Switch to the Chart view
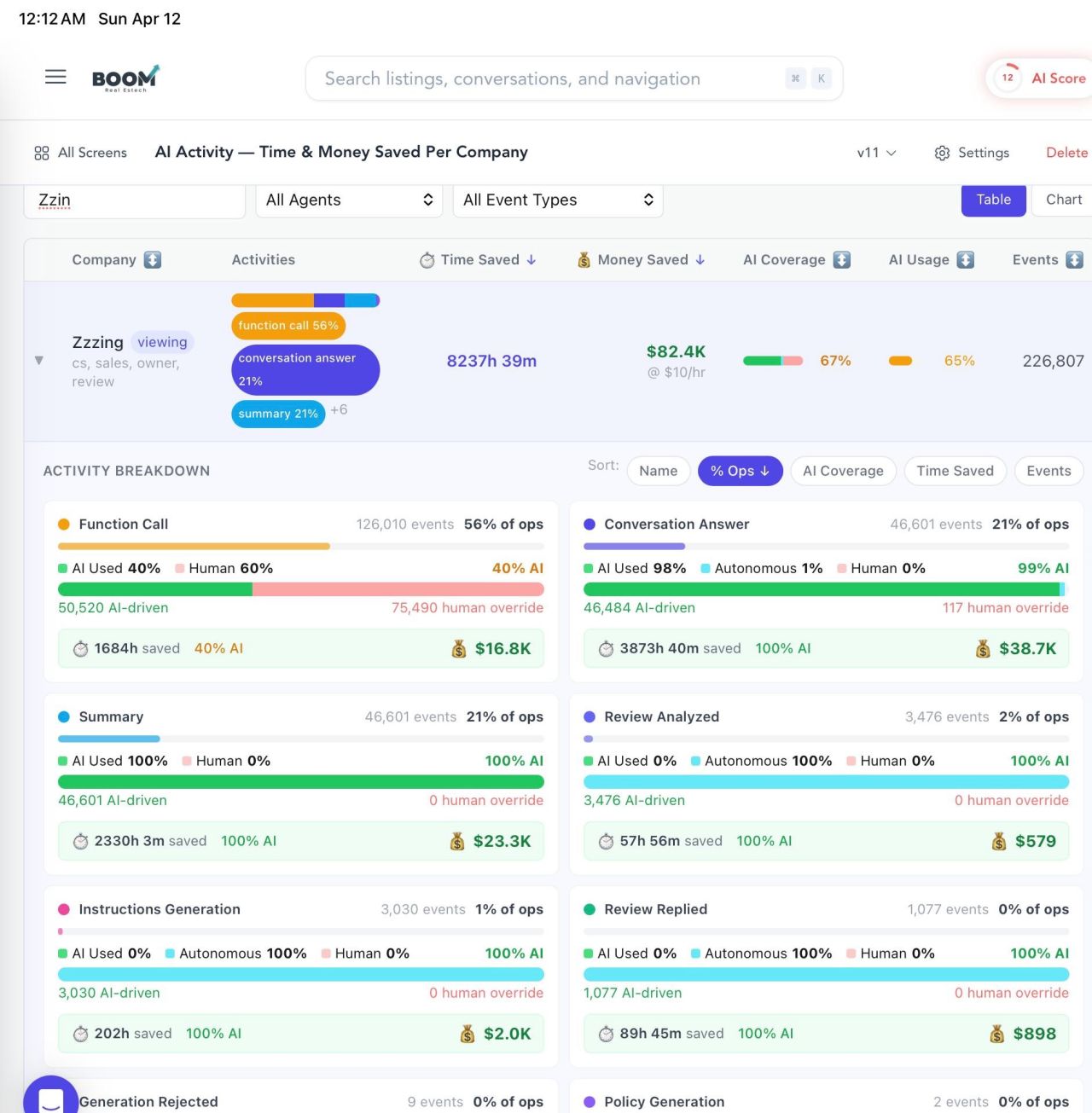This screenshot has width=1092, height=1113. pyautogui.click(x=1063, y=200)
